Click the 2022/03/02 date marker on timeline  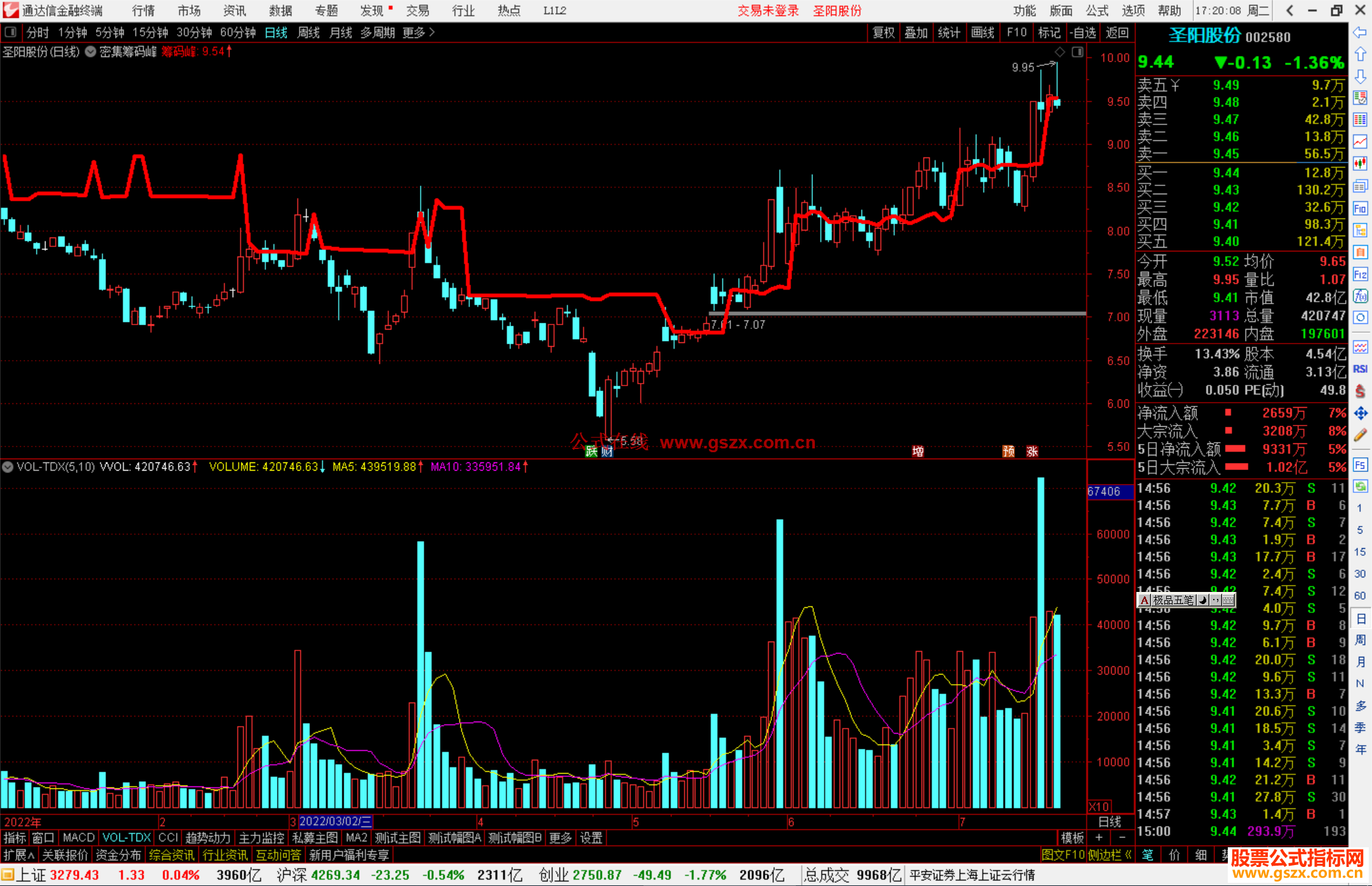pyautogui.click(x=335, y=821)
